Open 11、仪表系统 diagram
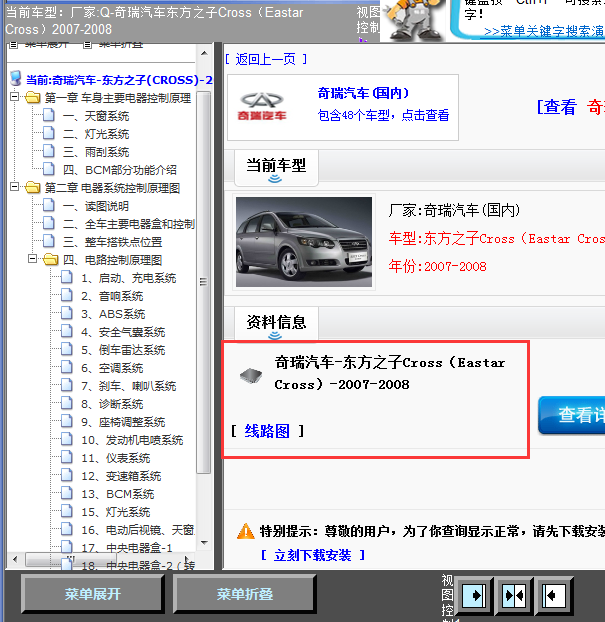 point(116,458)
